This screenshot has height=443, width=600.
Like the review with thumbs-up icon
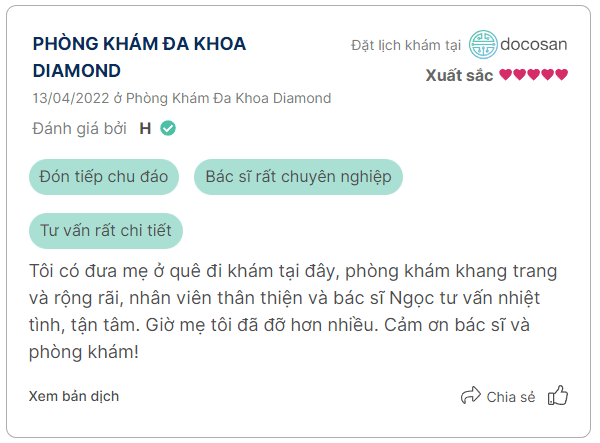(558, 396)
